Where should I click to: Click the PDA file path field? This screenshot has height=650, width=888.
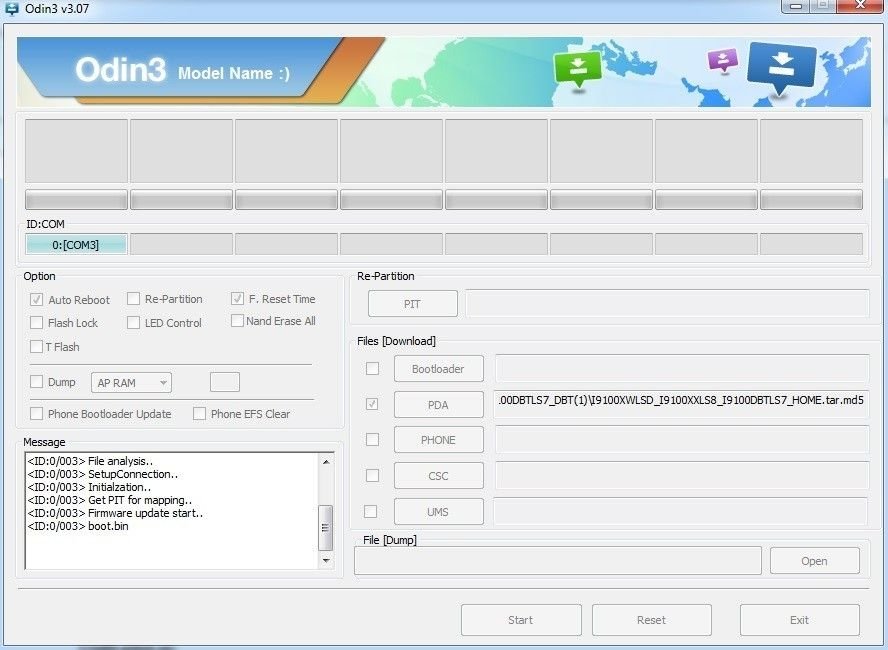coord(682,401)
